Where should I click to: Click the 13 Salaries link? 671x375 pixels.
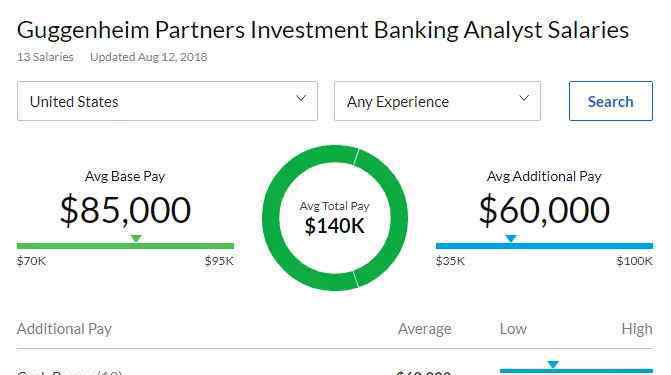45,57
